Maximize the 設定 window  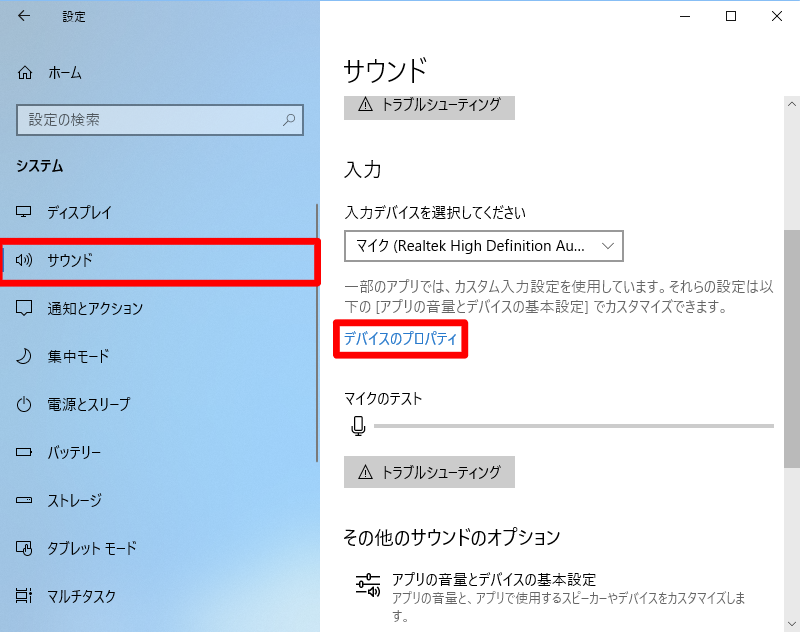tap(731, 16)
